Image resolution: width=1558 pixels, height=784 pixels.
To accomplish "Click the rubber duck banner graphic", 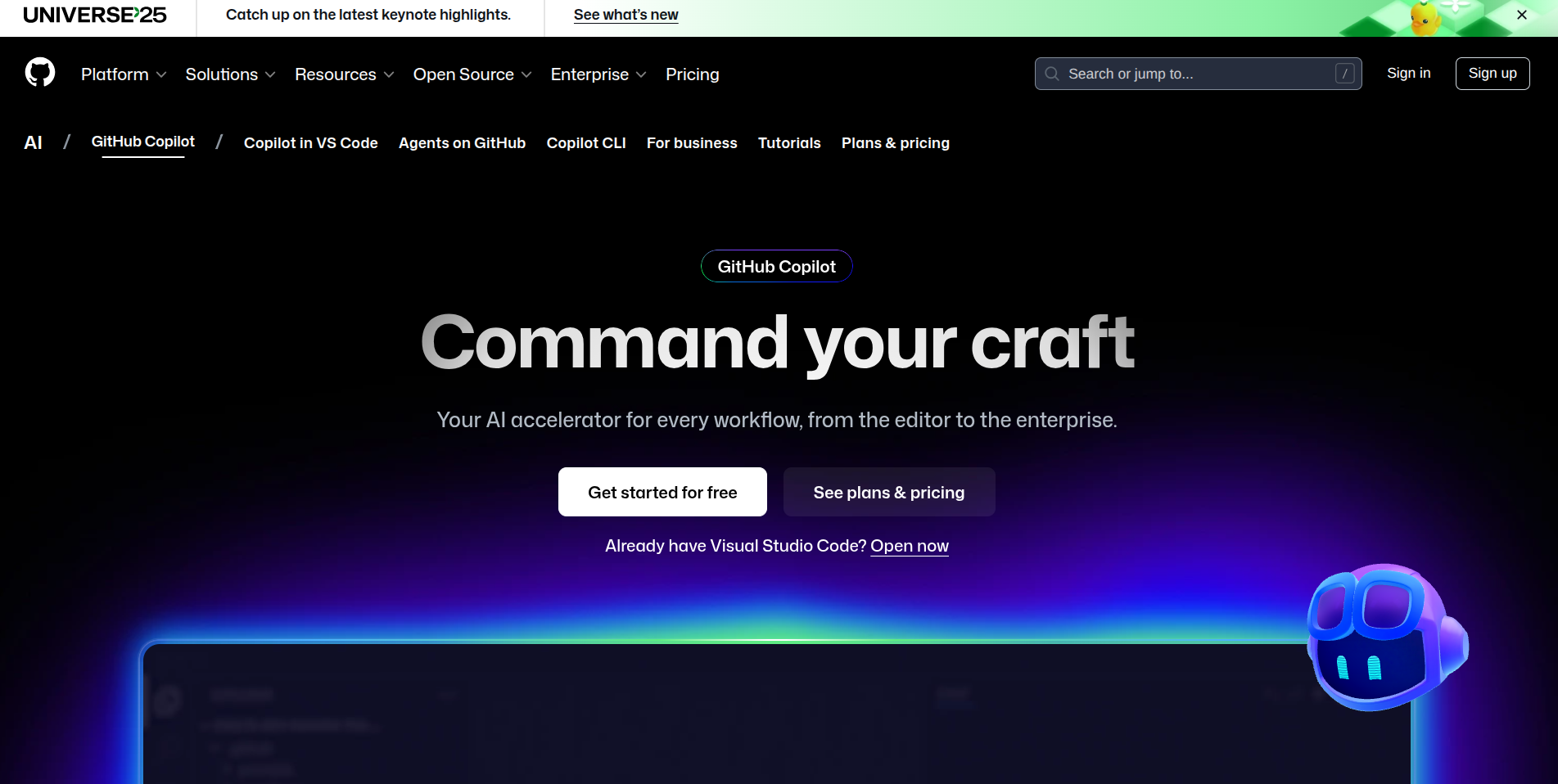I will point(1425,18).
